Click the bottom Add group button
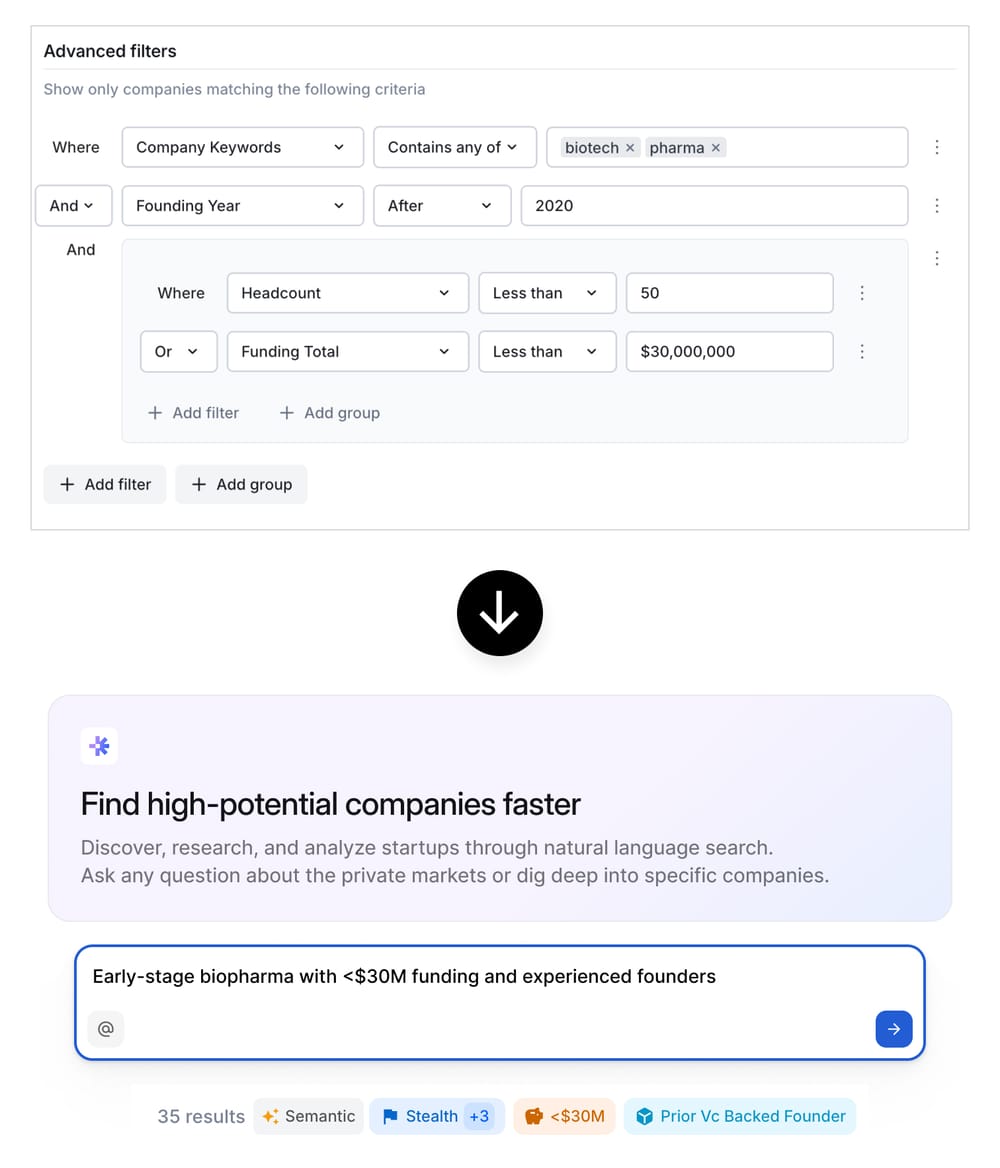The image size is (1000, 1168). [241, 484]
